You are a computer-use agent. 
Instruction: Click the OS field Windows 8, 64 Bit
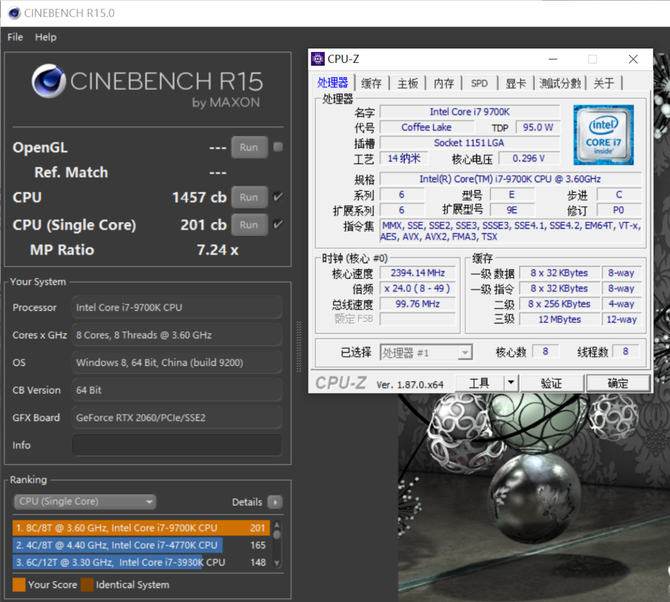point(177,362)
